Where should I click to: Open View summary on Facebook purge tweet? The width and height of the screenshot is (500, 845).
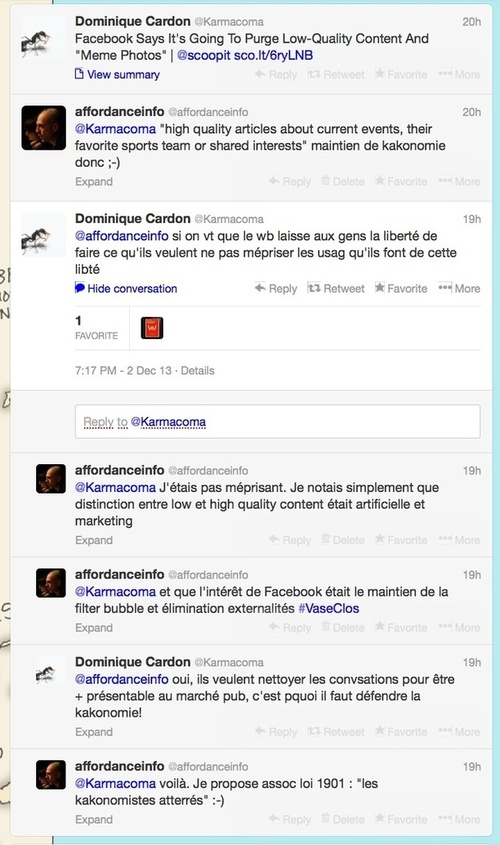[117, 74]
